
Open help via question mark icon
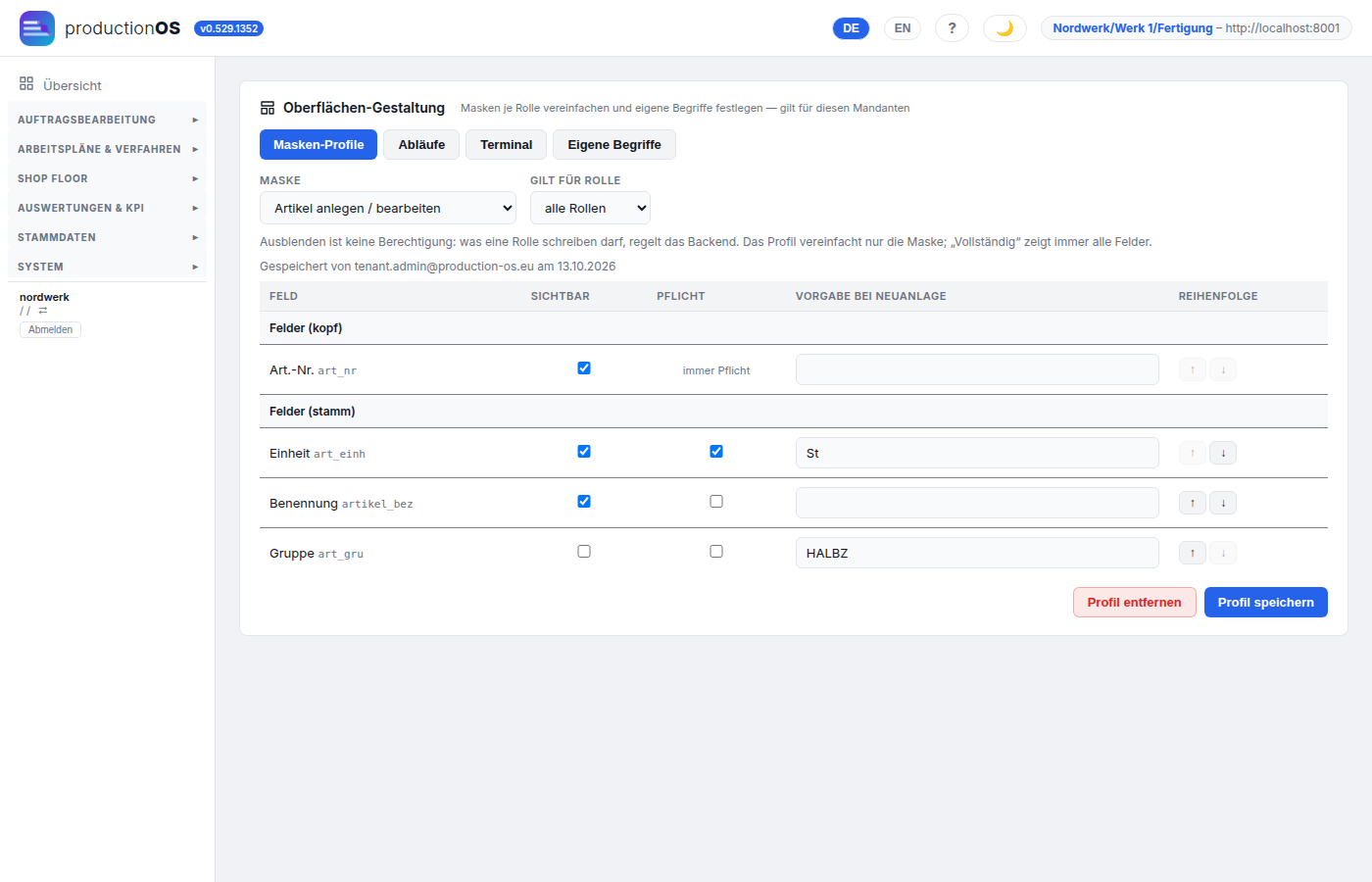(952, 28)
